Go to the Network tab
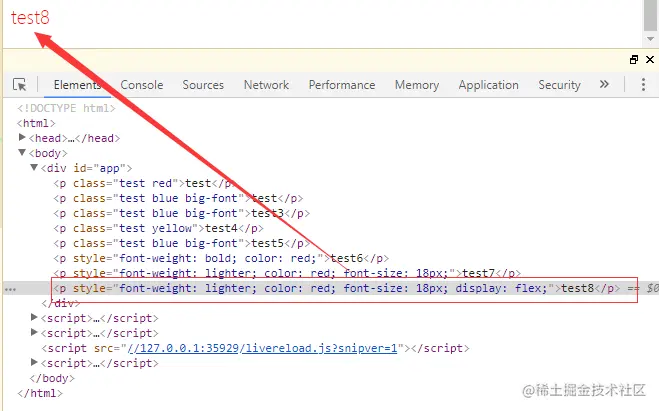Screen dimensions: 659x411 coord(266,85)
